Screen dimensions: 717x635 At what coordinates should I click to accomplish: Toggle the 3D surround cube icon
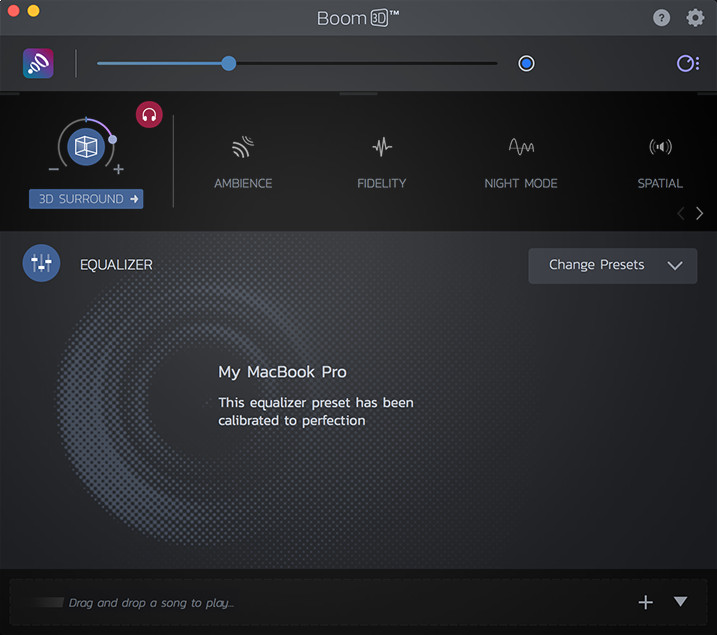coord(86,147)
